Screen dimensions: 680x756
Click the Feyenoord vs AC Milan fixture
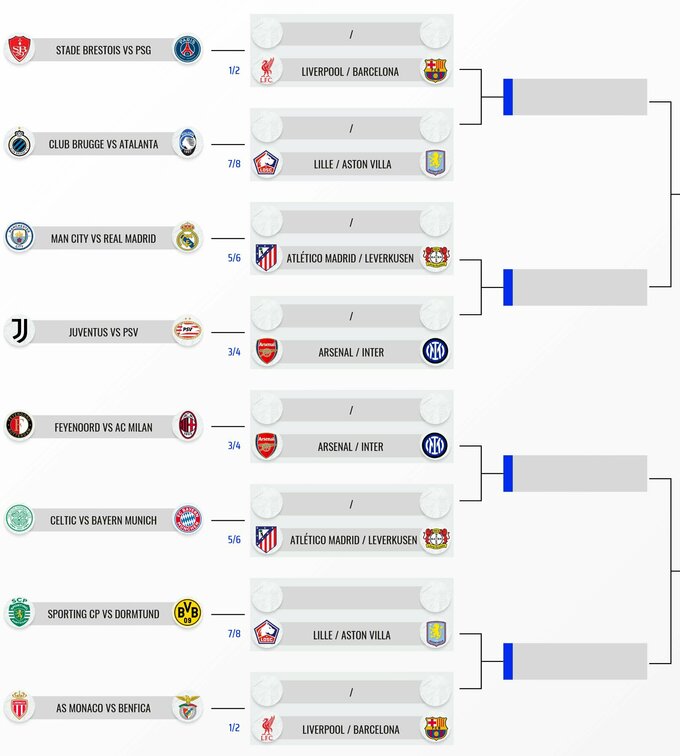(x=103, y=427)
